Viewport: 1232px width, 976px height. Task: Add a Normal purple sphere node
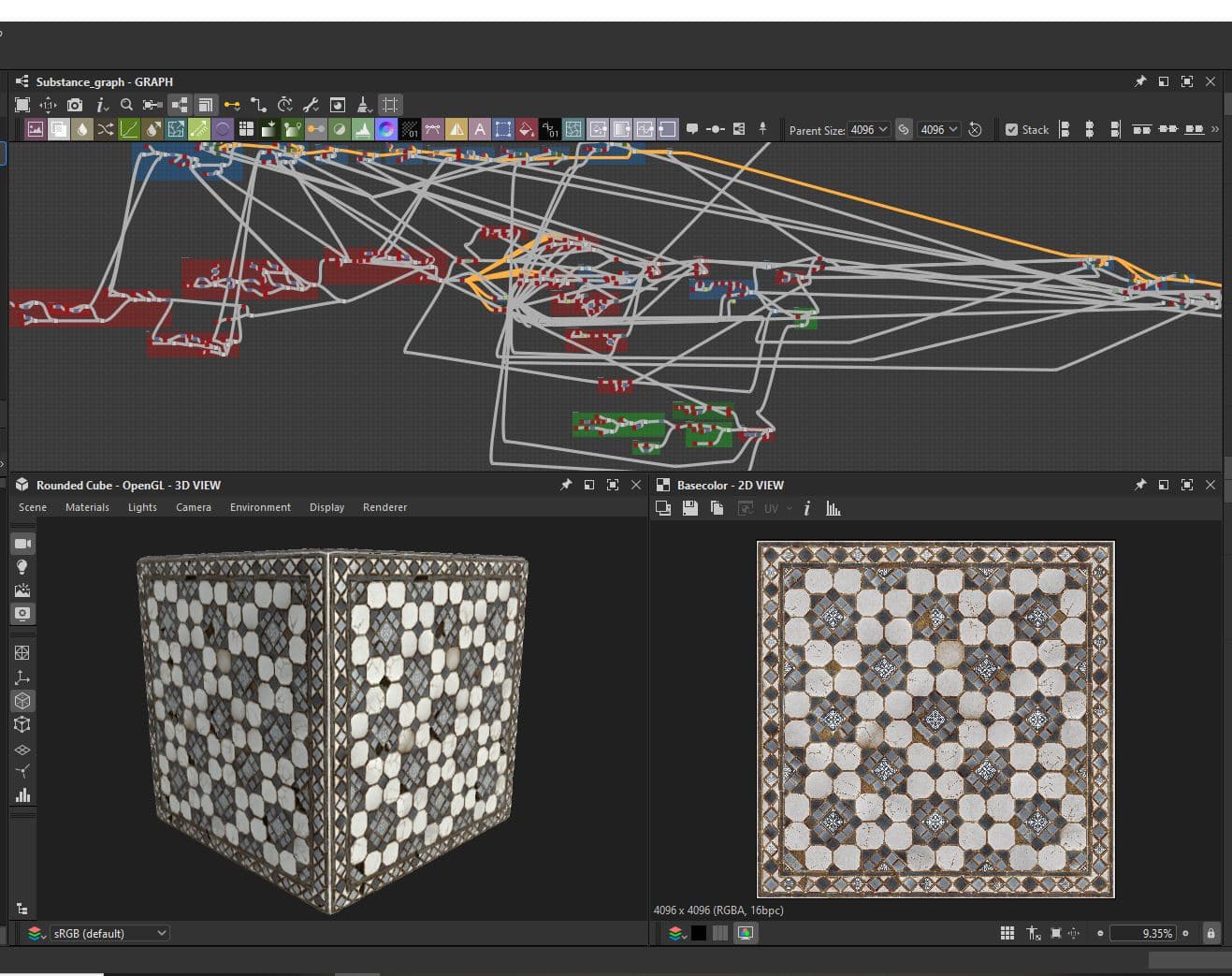pos(223,129)
